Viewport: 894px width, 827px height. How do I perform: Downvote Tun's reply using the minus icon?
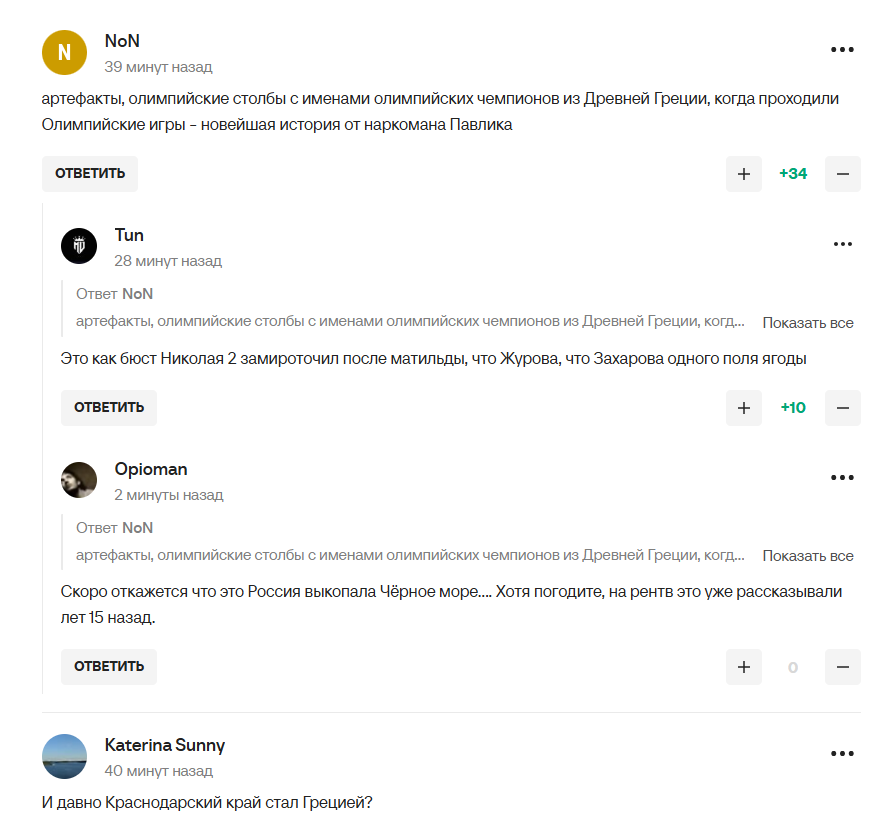coord(843,407)
